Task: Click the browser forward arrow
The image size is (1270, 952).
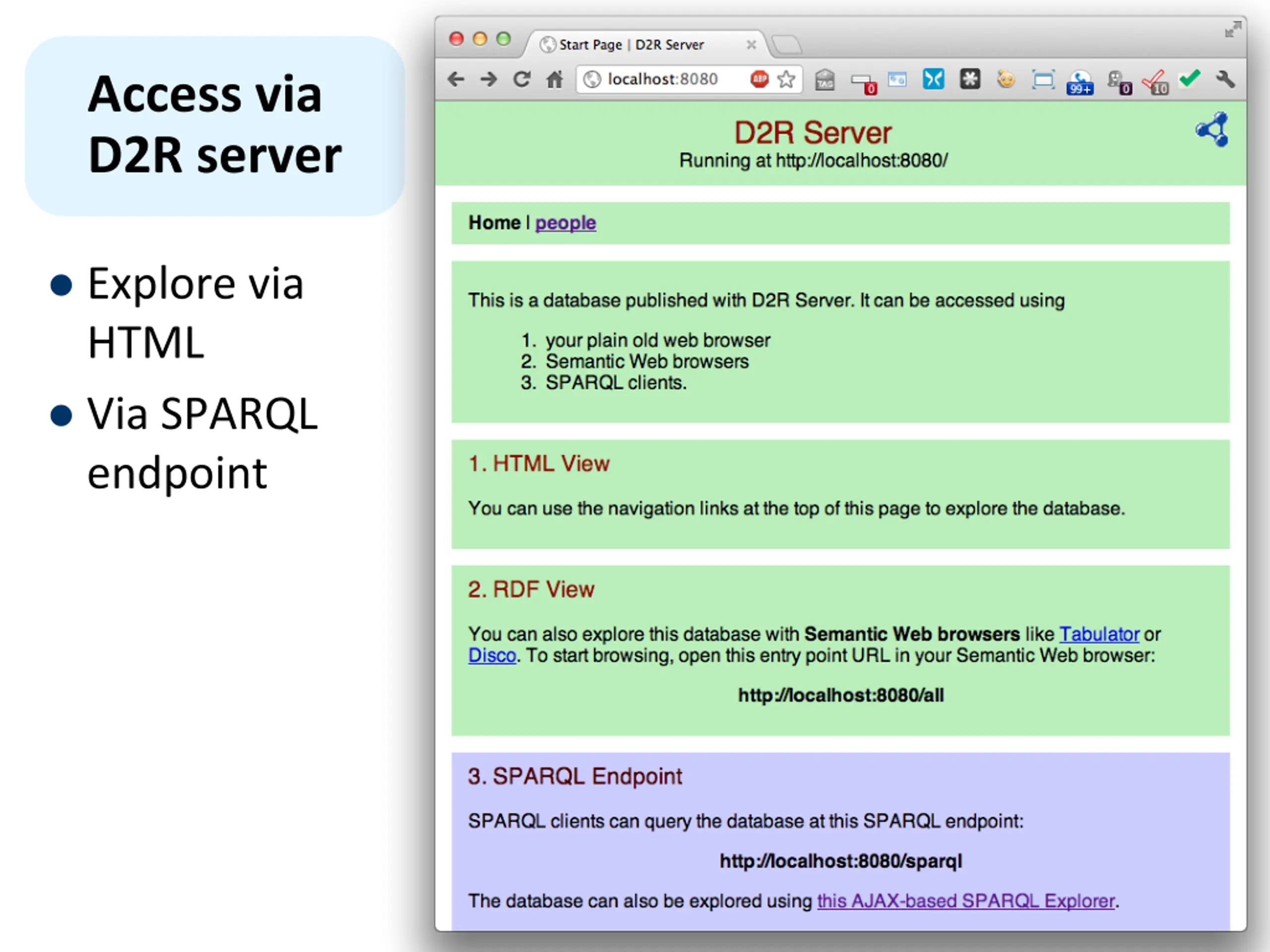Action: pyautogui.click(x=489, y=79)
